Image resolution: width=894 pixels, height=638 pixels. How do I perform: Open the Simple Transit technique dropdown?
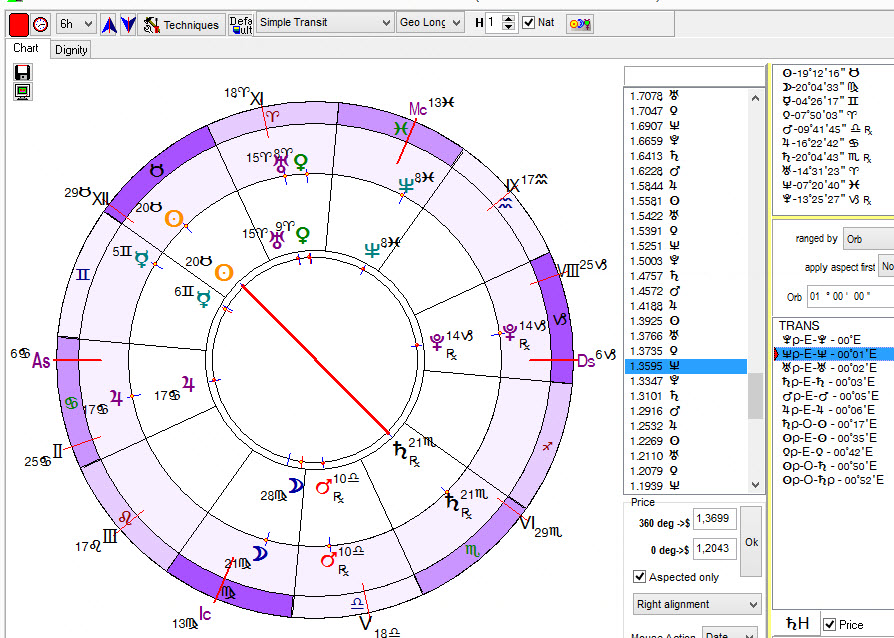coord(324,23)
